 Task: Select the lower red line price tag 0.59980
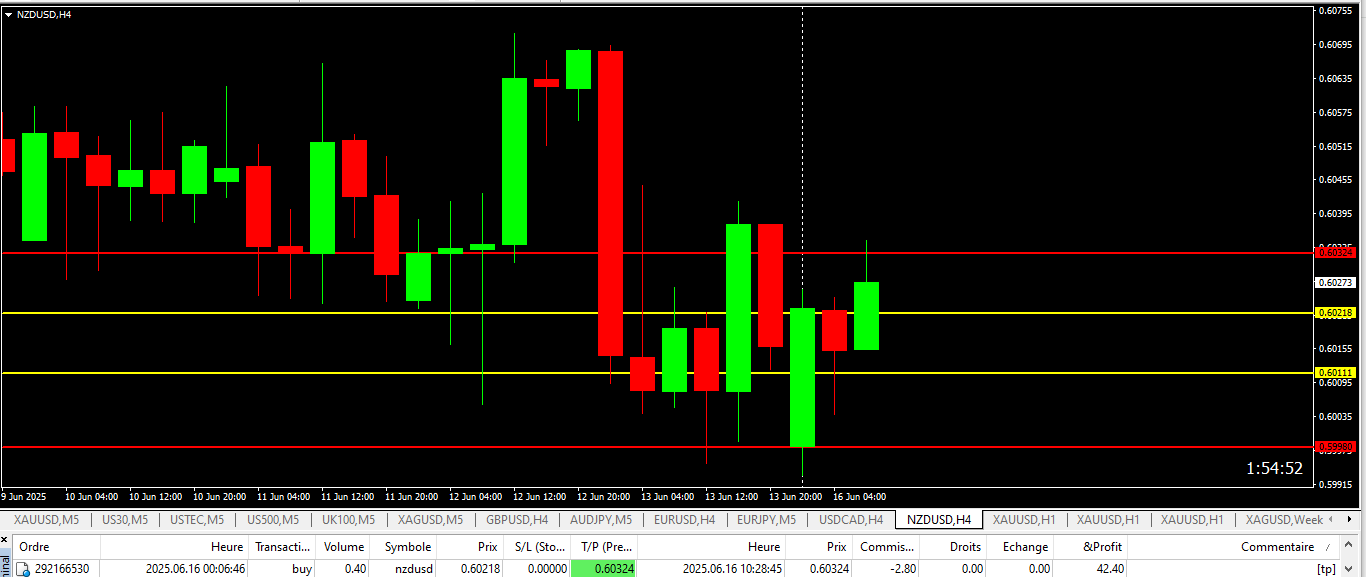1335,446
